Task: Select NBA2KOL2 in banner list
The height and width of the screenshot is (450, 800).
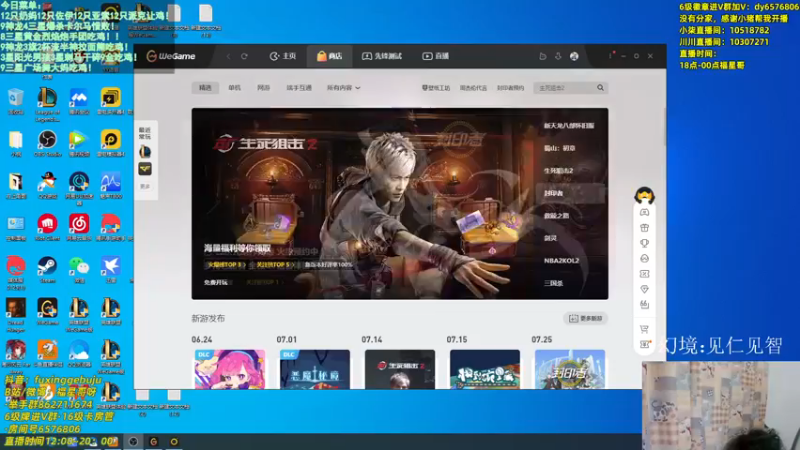Action: [561, 260]
